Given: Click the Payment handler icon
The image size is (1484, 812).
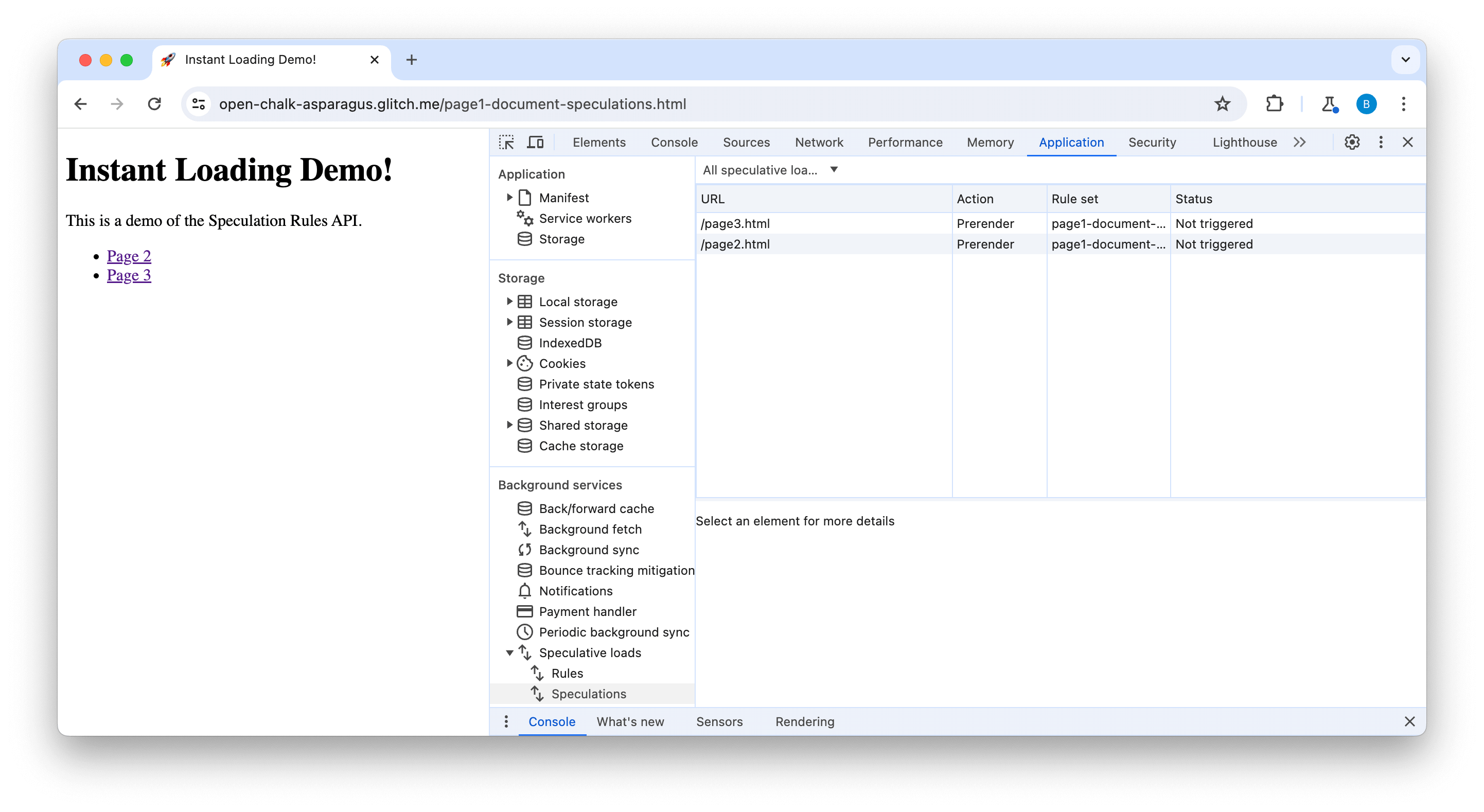Looking at the screenshot, I should [525, 611].
